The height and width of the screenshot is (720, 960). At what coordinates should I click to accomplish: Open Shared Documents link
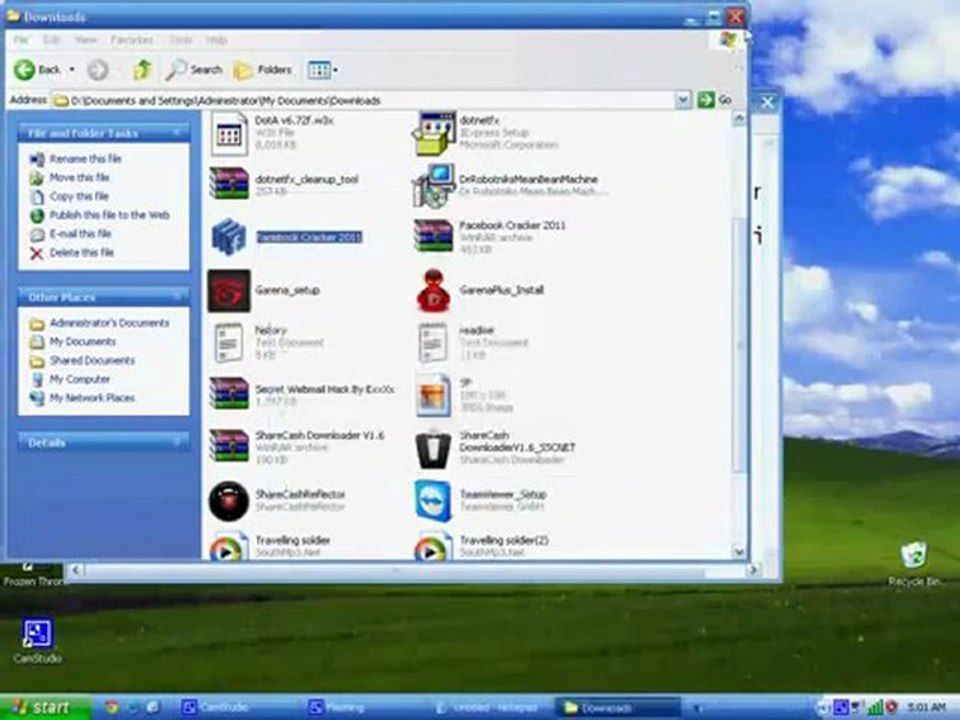[x=92, y=361]
